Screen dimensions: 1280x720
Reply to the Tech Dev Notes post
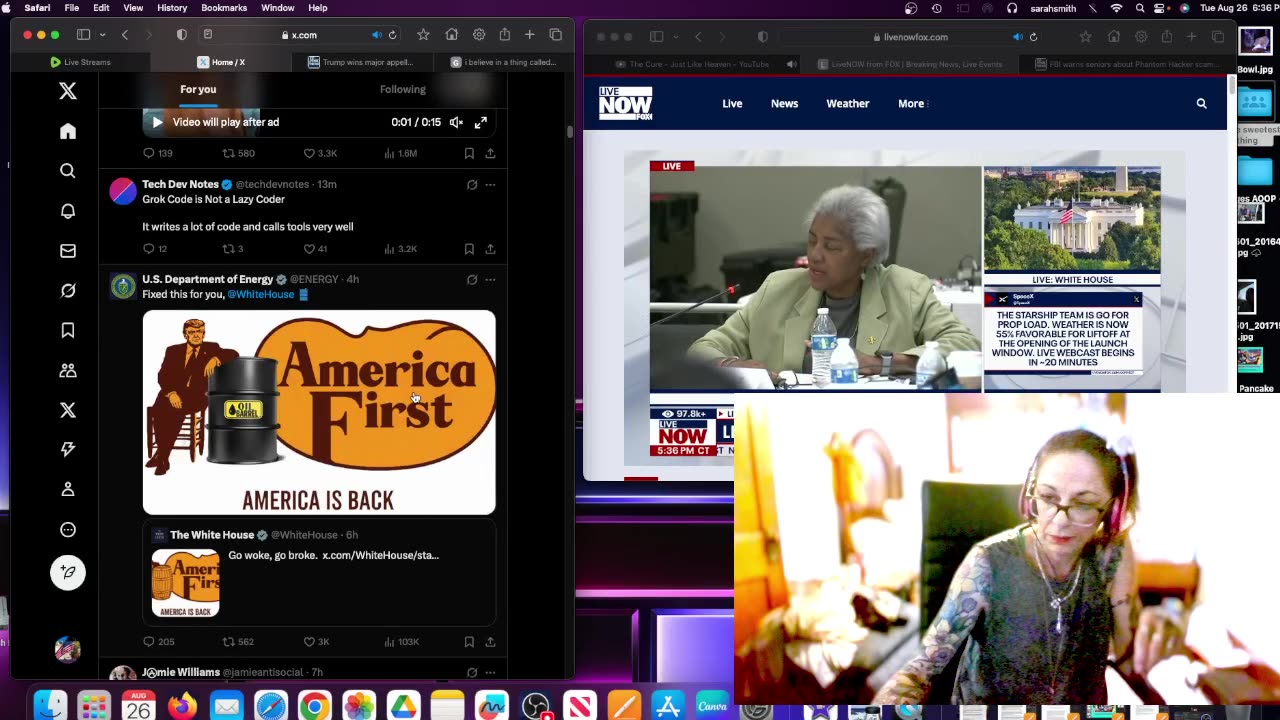149,249
